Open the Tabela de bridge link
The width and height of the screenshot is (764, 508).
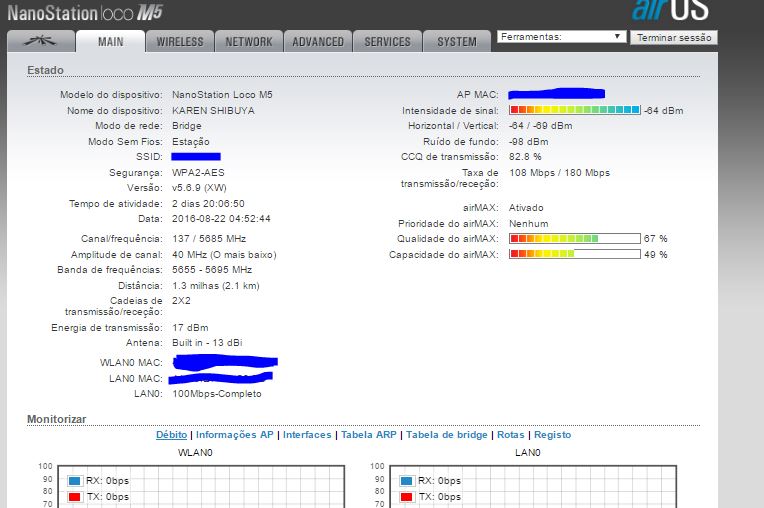(x=447, y=434)
